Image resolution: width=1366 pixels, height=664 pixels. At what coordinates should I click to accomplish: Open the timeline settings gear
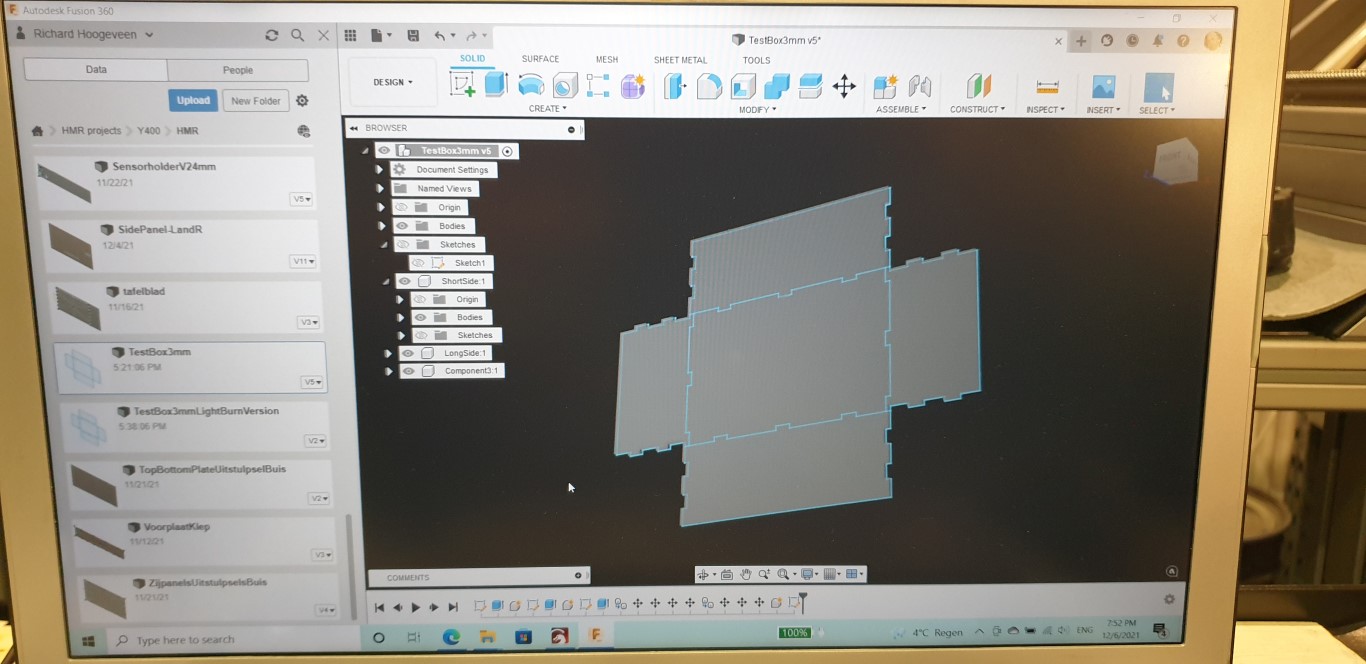[1169, 599]
